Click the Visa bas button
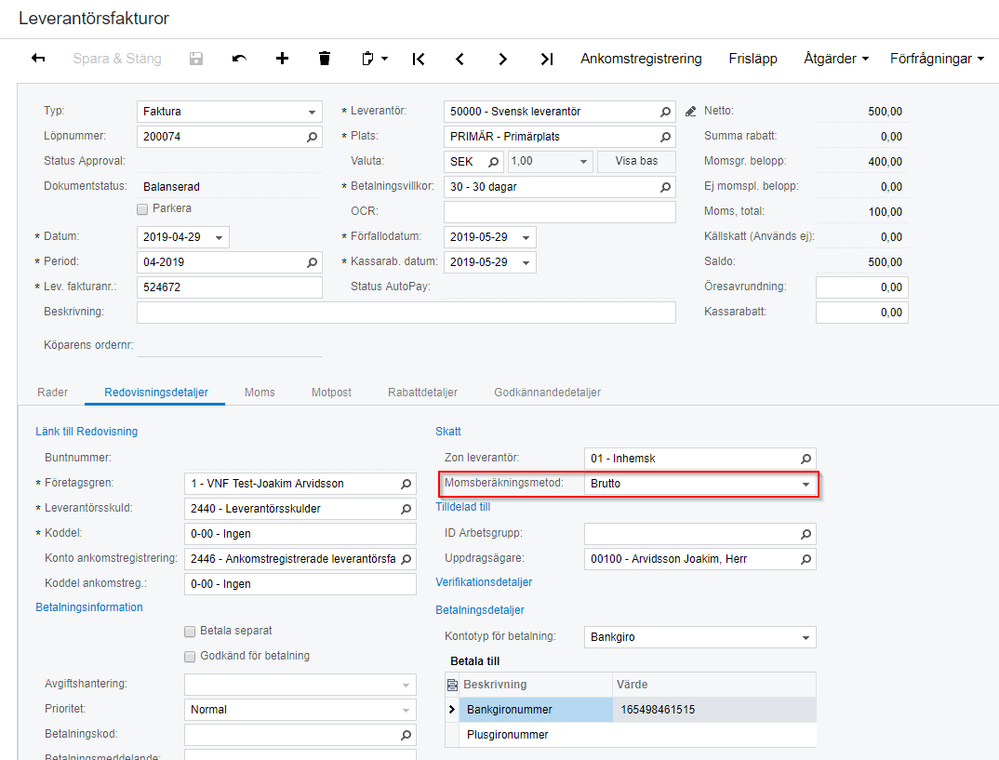This screenshot has height=760, width=999. [x=636, y=161]
